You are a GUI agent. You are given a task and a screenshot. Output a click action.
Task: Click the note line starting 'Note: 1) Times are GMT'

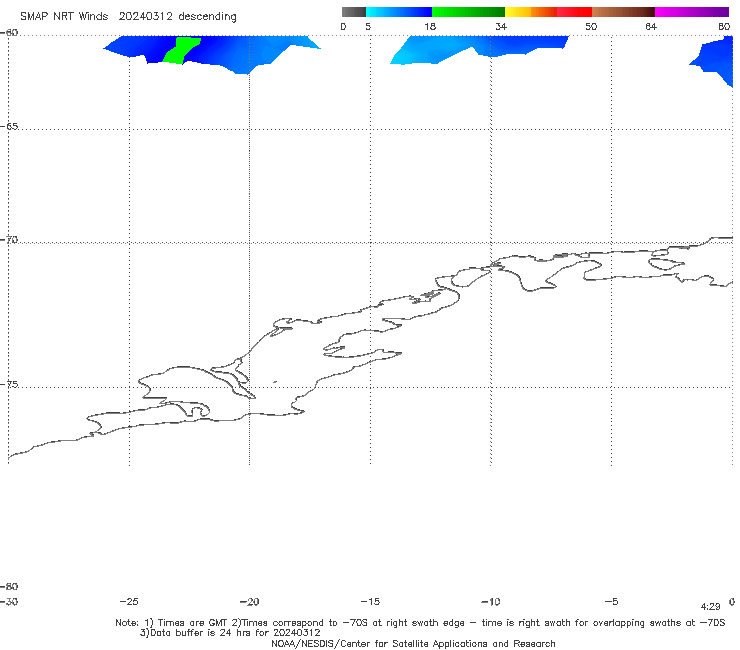420,623
